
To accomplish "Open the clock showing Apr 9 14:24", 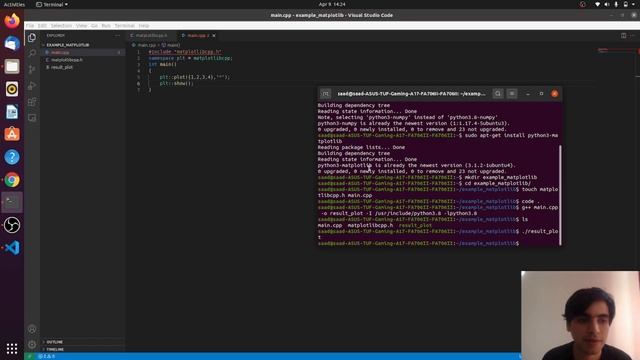I will (x=332, y=4).
